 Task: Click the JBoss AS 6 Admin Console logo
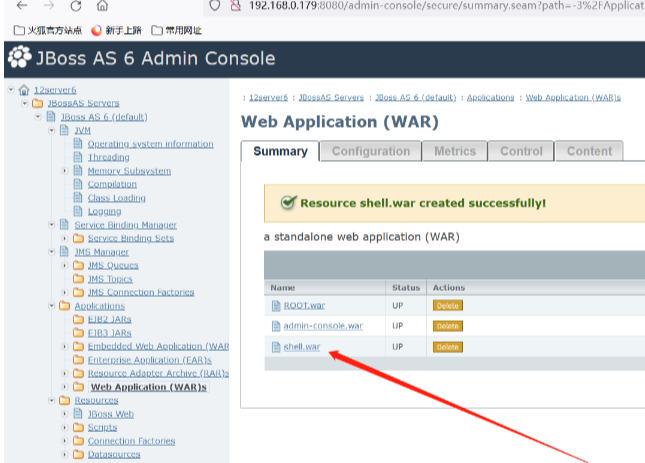point(19,58)
